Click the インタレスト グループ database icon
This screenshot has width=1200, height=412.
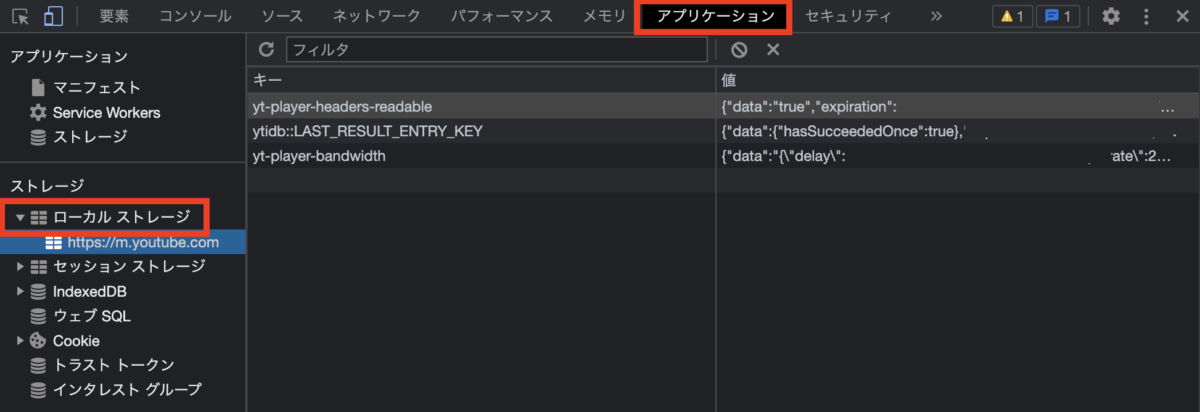[38, 390]
